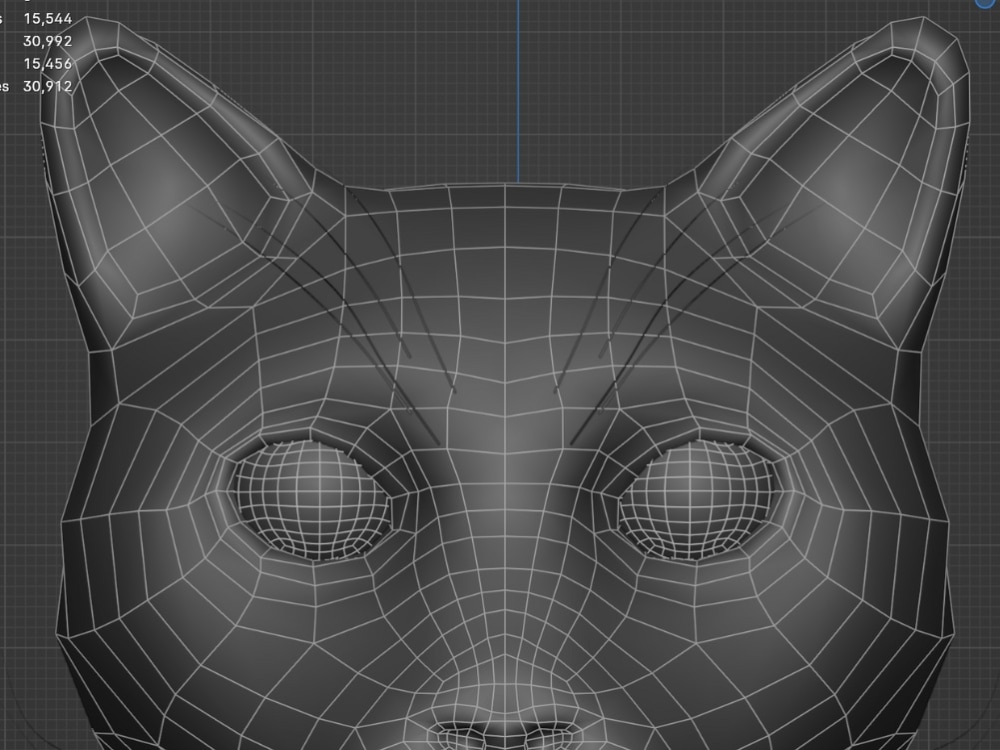Image resolution: width=1000 pixels, height=750 pixels.
Task: Select the cat's right eye mesh
Action: coord(700,500)
